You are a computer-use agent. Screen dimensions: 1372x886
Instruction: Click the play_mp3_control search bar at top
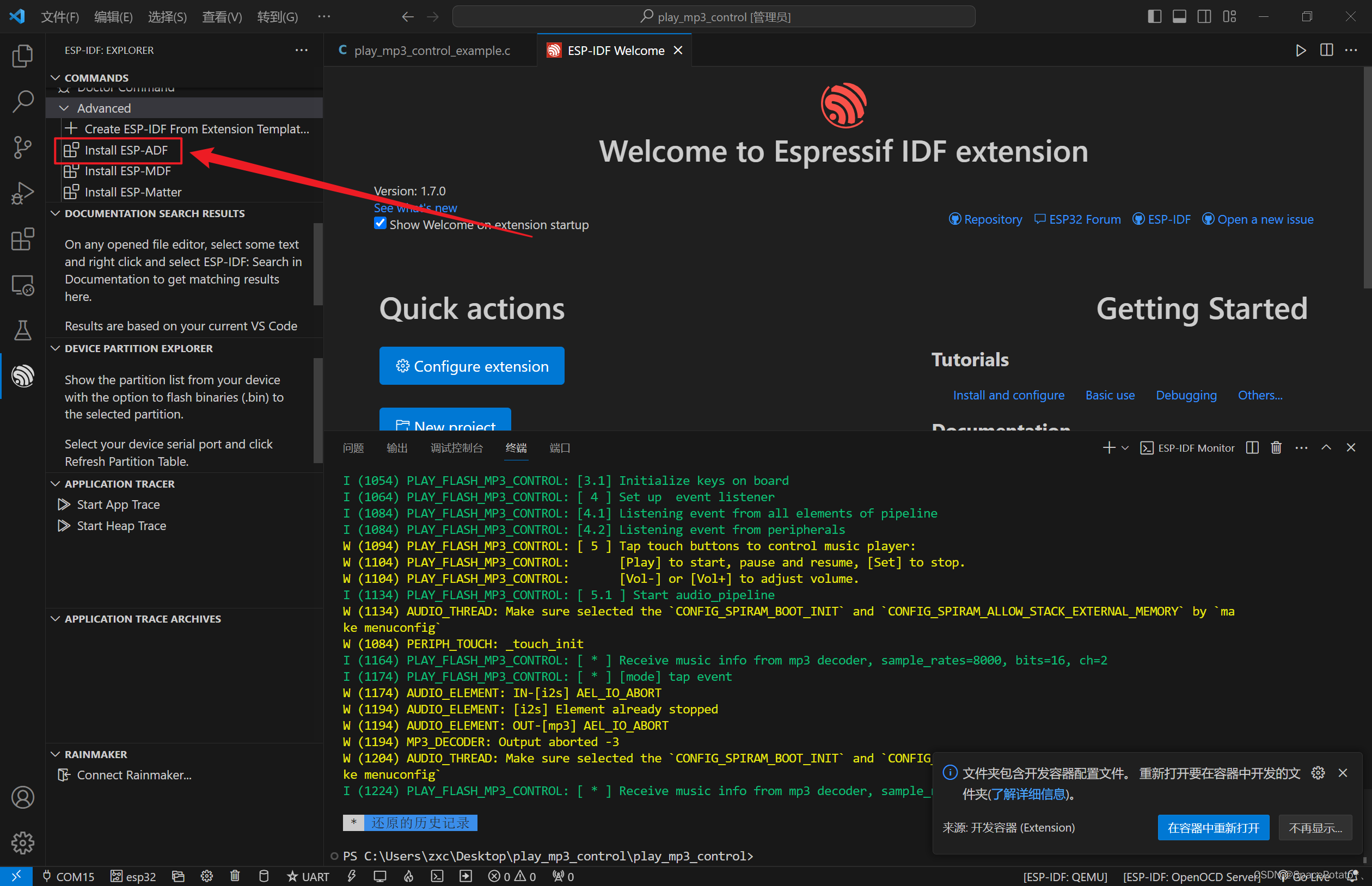click(714, 16)
